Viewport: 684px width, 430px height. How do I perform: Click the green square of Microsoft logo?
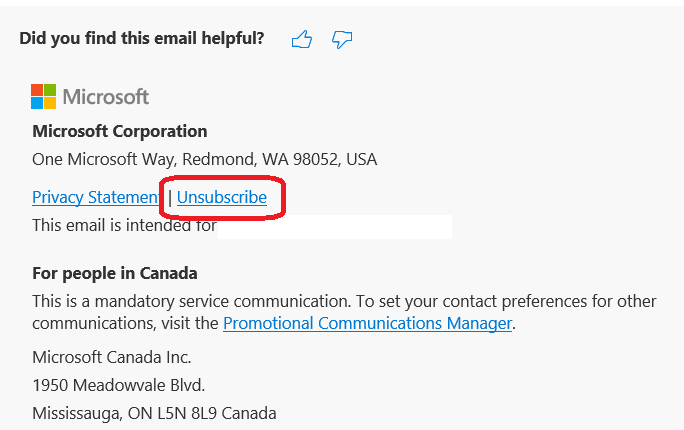click(50, 90)
